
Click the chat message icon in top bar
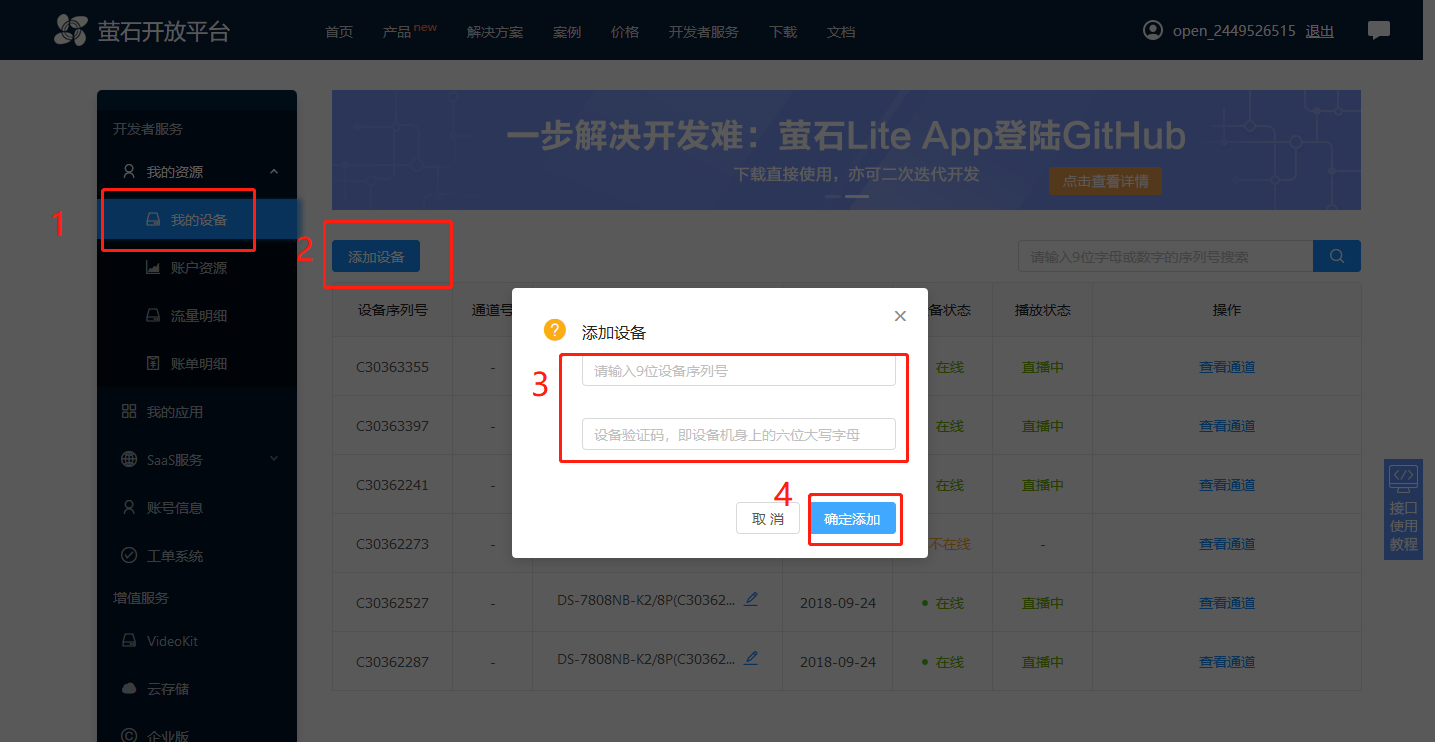coord(1379,30)
